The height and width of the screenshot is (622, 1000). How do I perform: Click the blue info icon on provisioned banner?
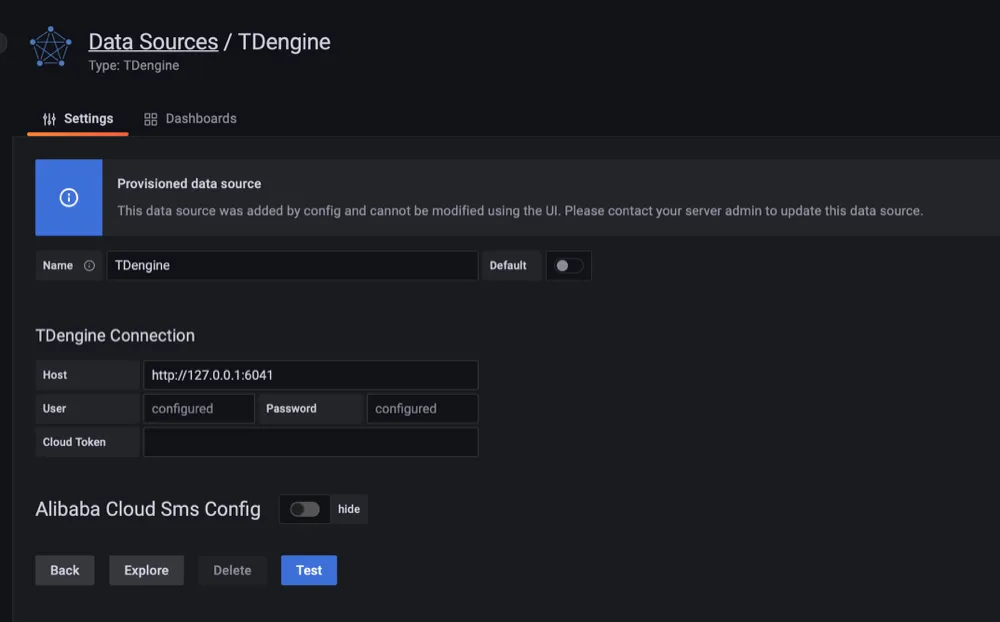coord(68,197)
